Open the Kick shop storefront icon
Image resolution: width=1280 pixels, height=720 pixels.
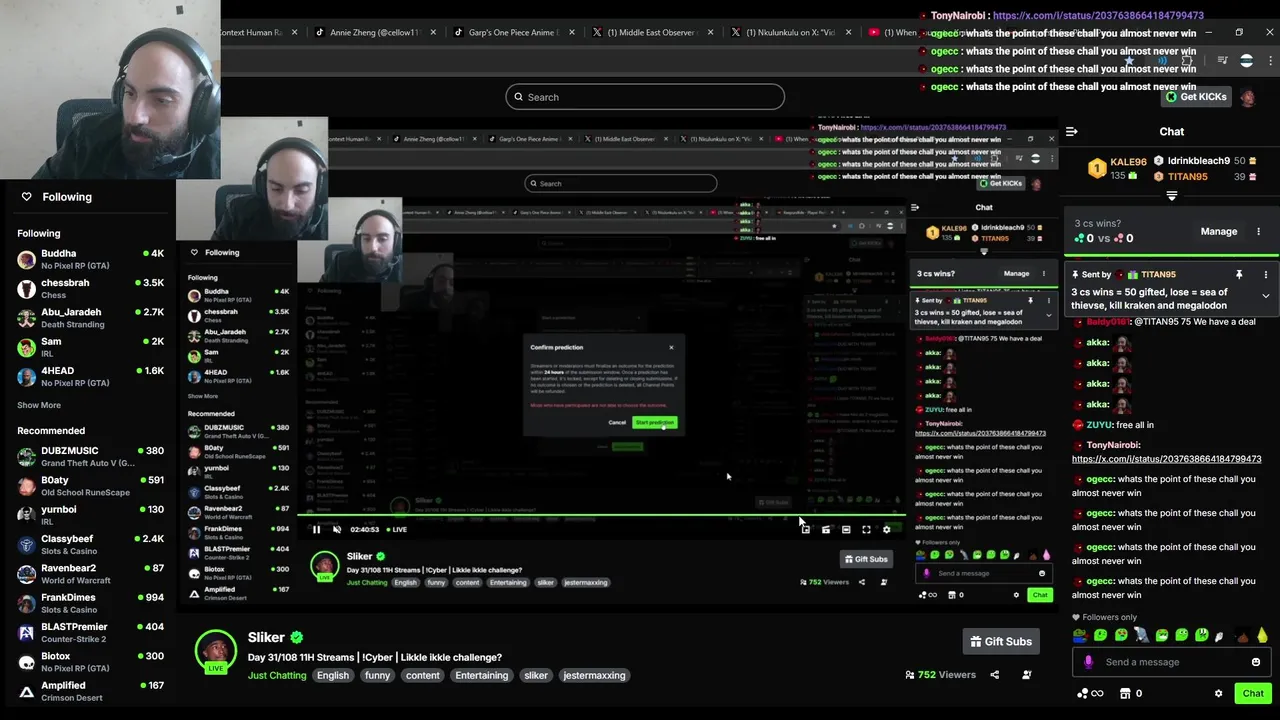(1125, 693)
